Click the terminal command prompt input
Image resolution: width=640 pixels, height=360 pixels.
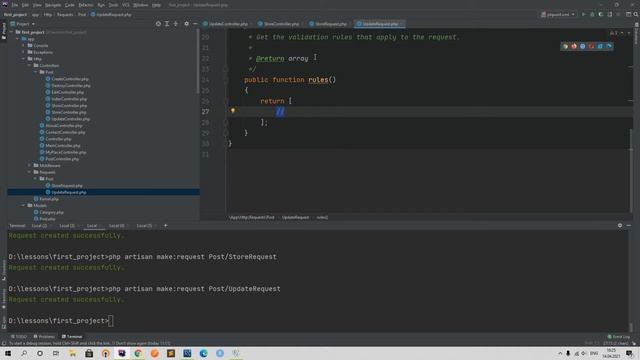(x=111, y=321)
